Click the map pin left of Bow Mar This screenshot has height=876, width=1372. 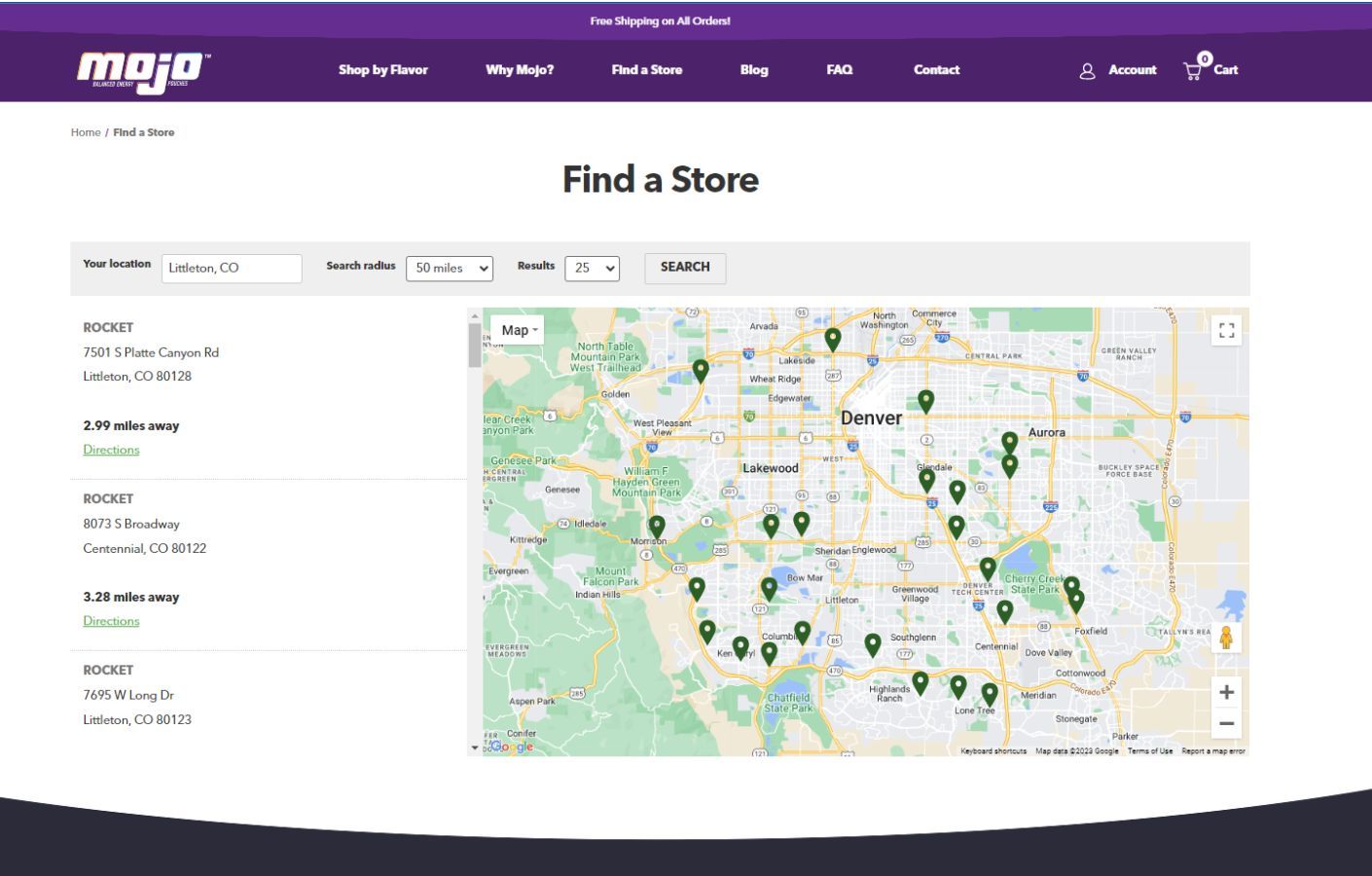[x=769, y=588]
